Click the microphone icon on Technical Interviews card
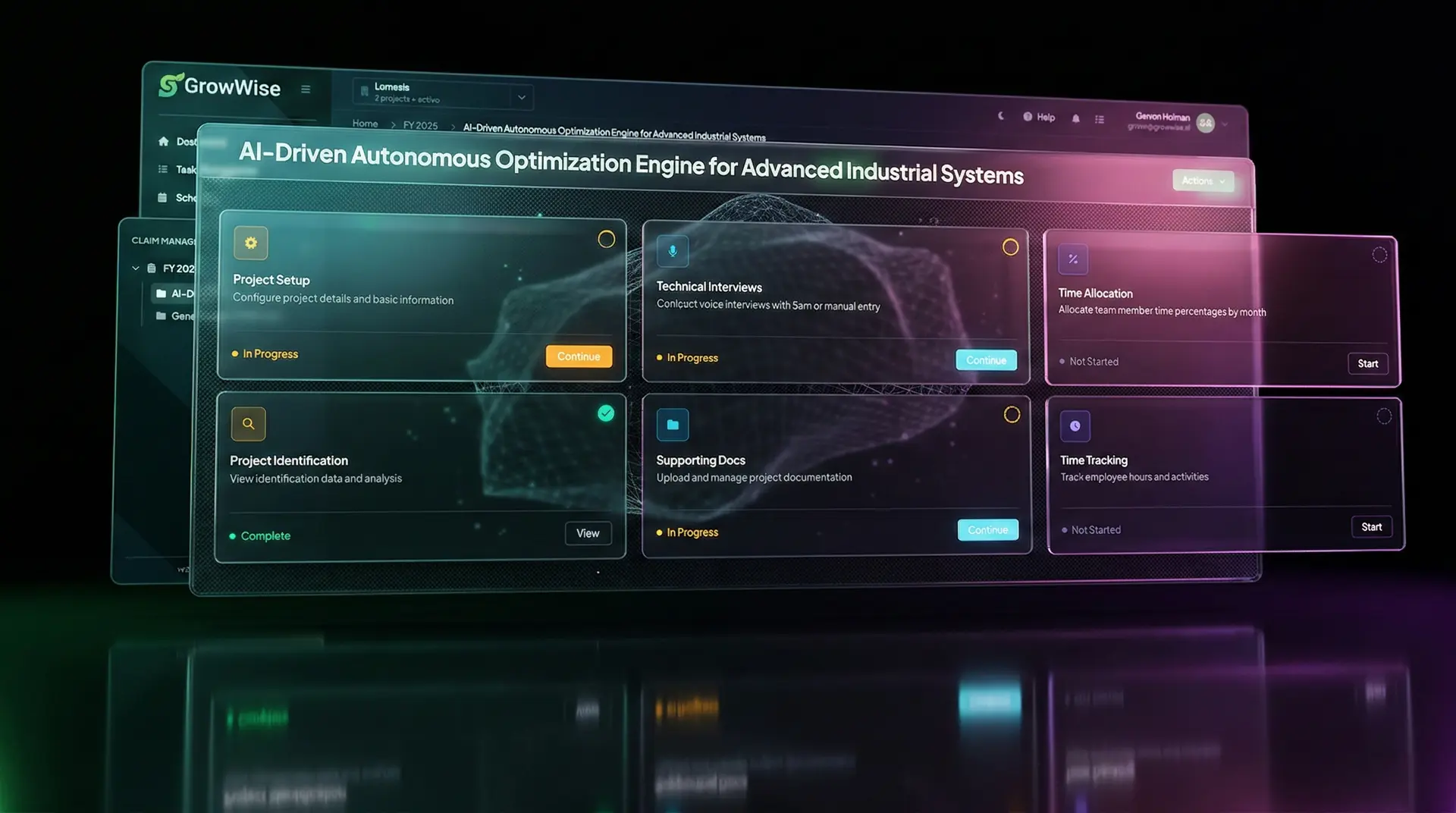 click(x=673, y=251)
